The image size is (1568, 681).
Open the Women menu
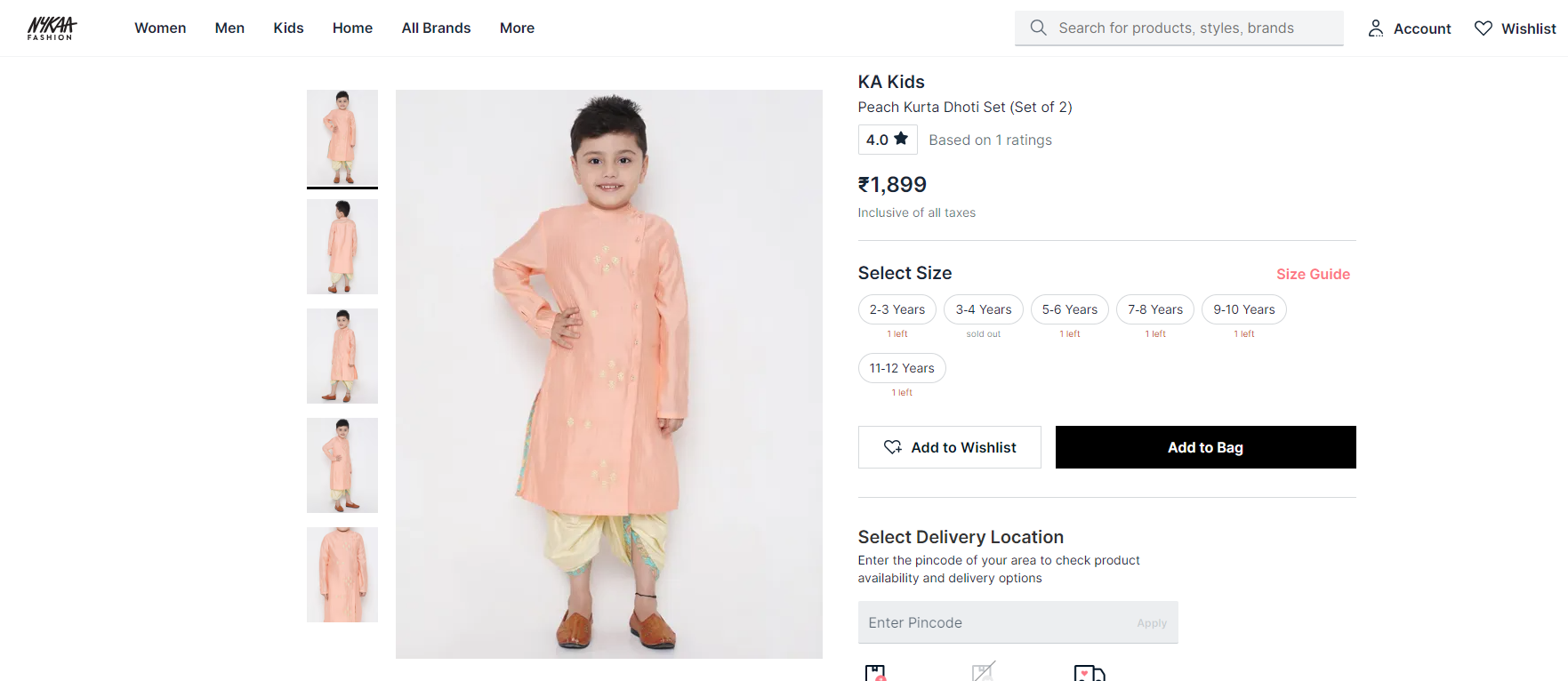[x=160, y=28]
